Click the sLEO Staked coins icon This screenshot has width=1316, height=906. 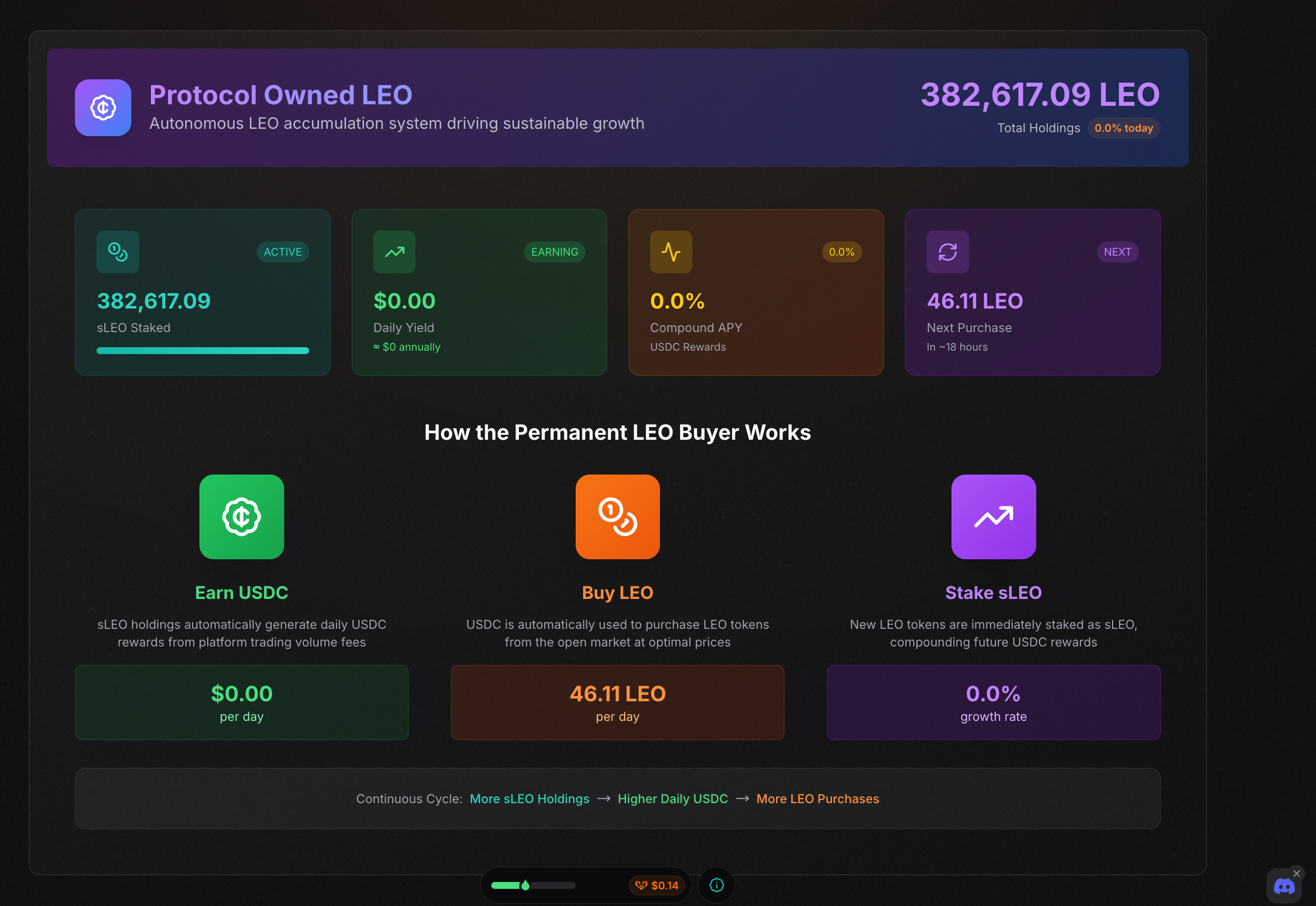pyautogui.click(x=118, y=252)
